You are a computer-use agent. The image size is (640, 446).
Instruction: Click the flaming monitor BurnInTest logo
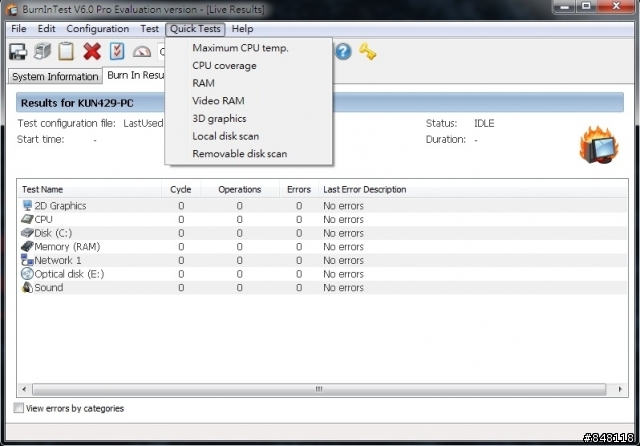(x=599, y=145)
